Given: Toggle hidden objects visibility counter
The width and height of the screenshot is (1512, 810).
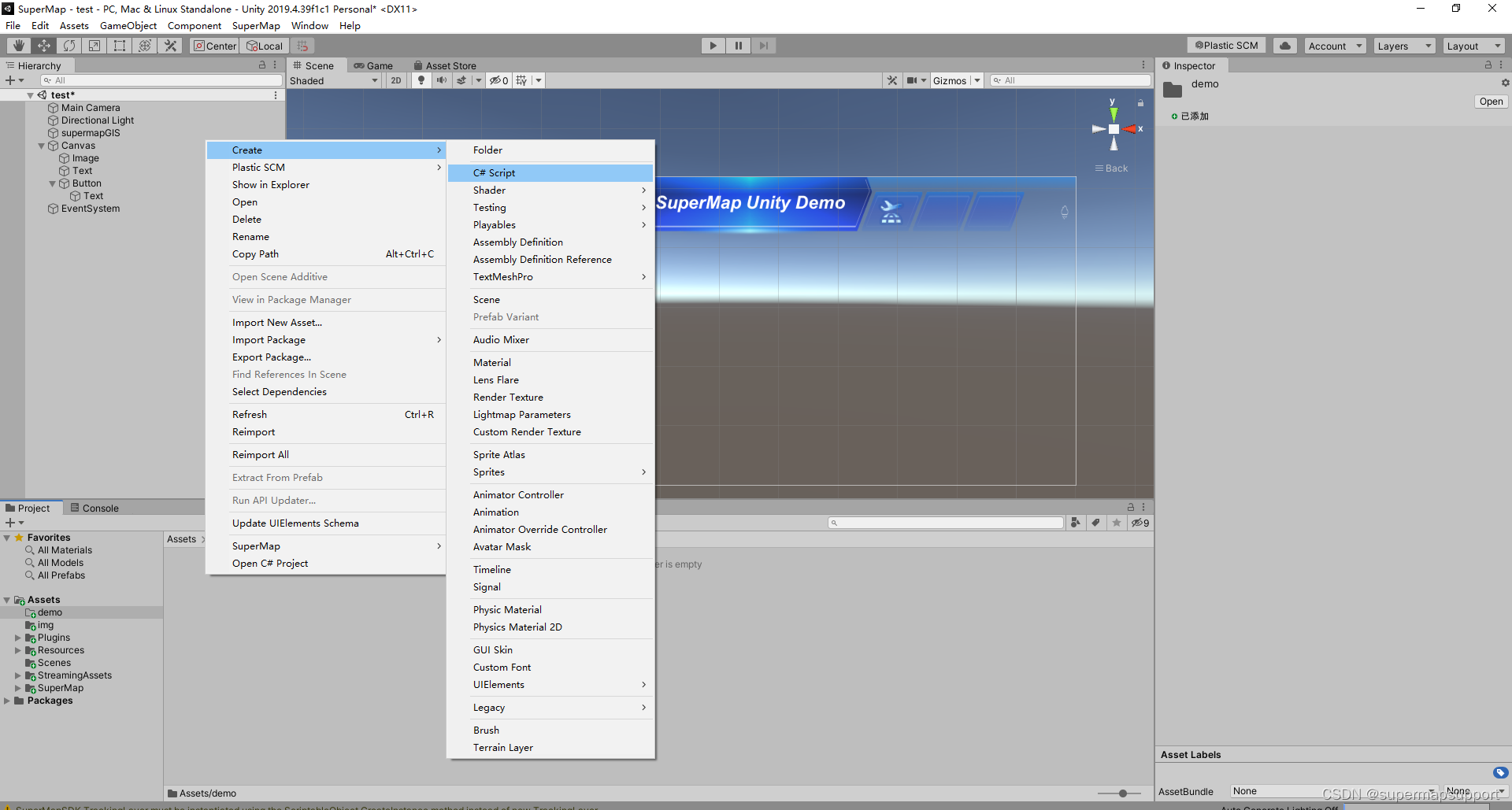Looking at the screenshot, I should pyautogui.click(x=499, y=80).
